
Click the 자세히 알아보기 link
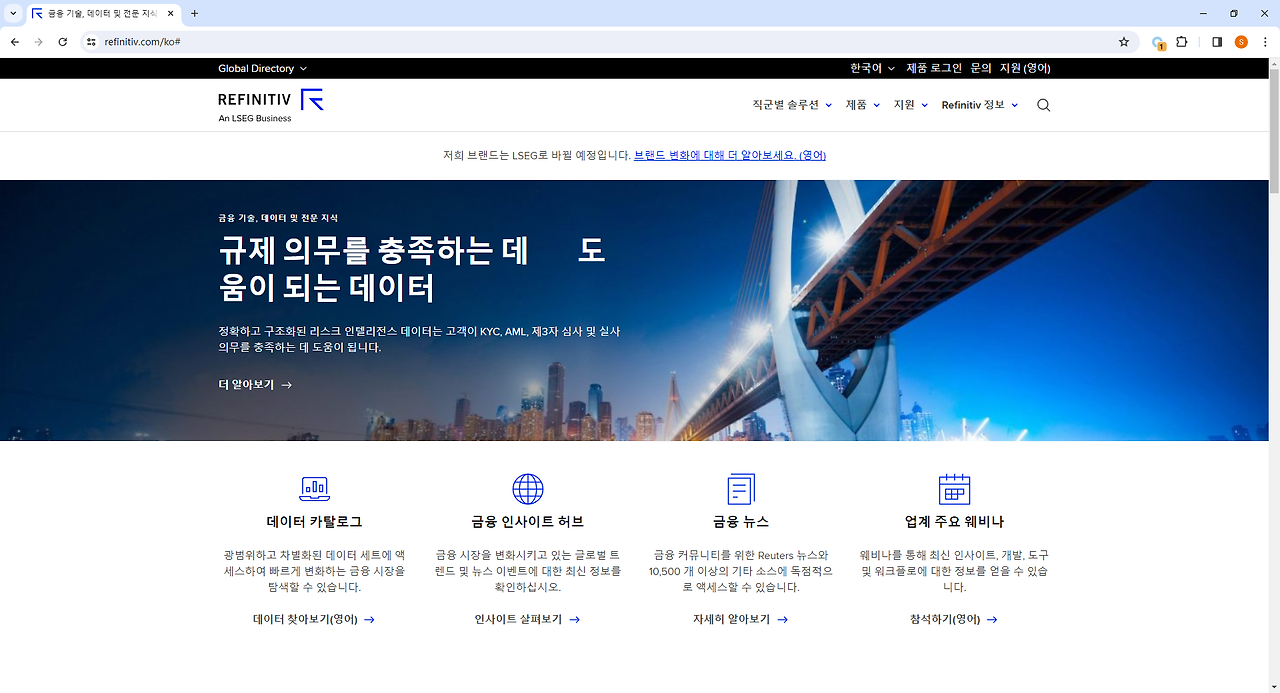pyautogui.click(x=741, y=619)
